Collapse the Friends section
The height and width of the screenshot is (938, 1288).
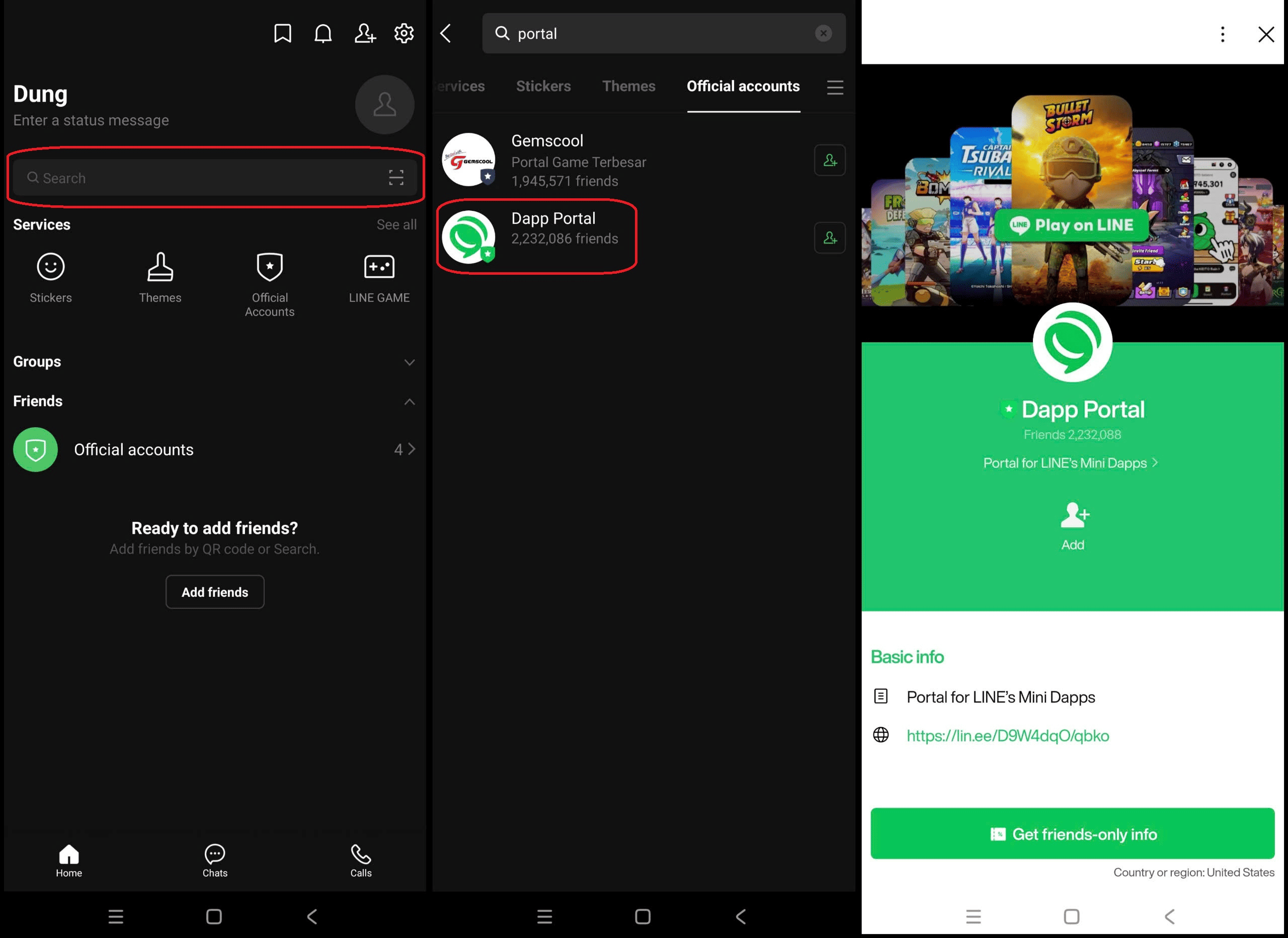pos(410,402)
